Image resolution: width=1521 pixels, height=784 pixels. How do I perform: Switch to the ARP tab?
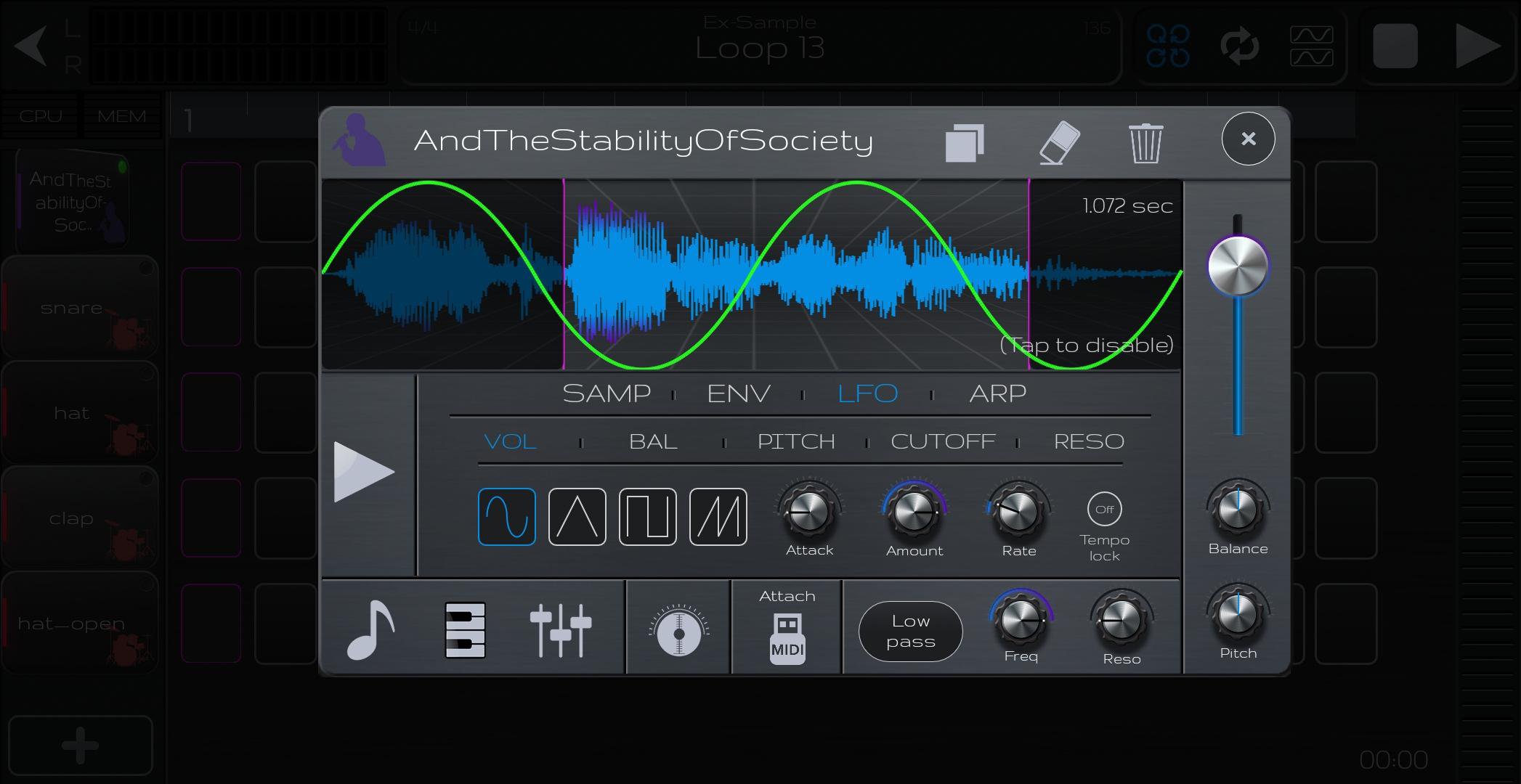[x=997, y=393]
